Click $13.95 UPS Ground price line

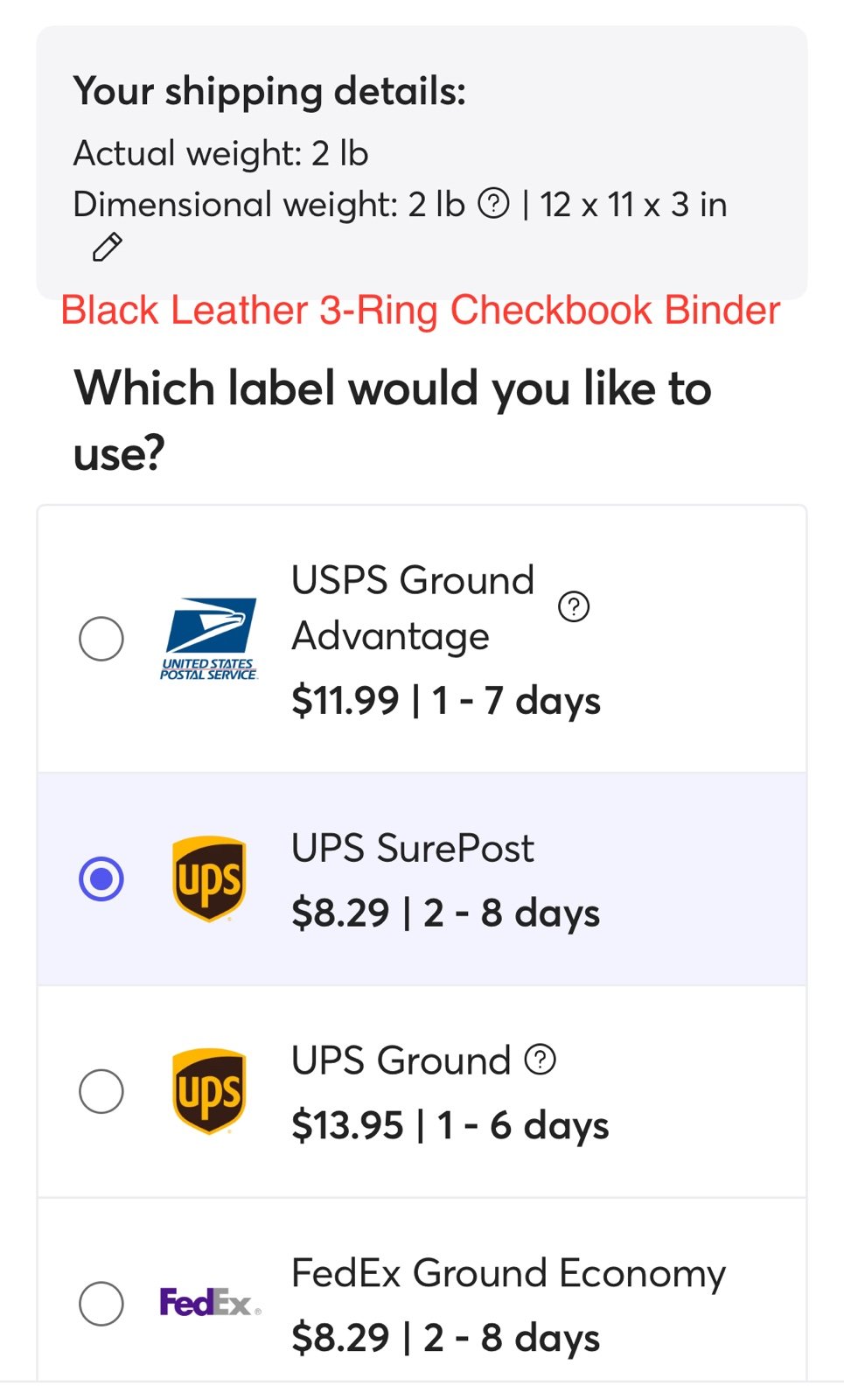tap(450, 1125)
